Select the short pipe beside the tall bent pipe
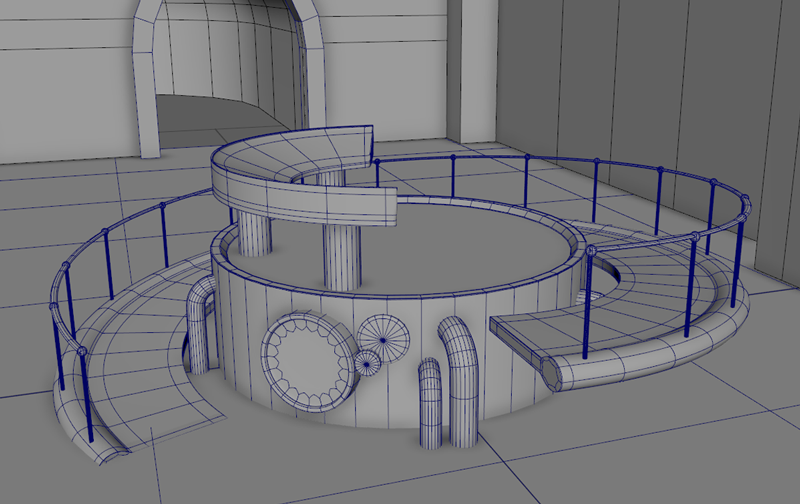Viewport: 800px width, 504px height. [x=431, y=403]
